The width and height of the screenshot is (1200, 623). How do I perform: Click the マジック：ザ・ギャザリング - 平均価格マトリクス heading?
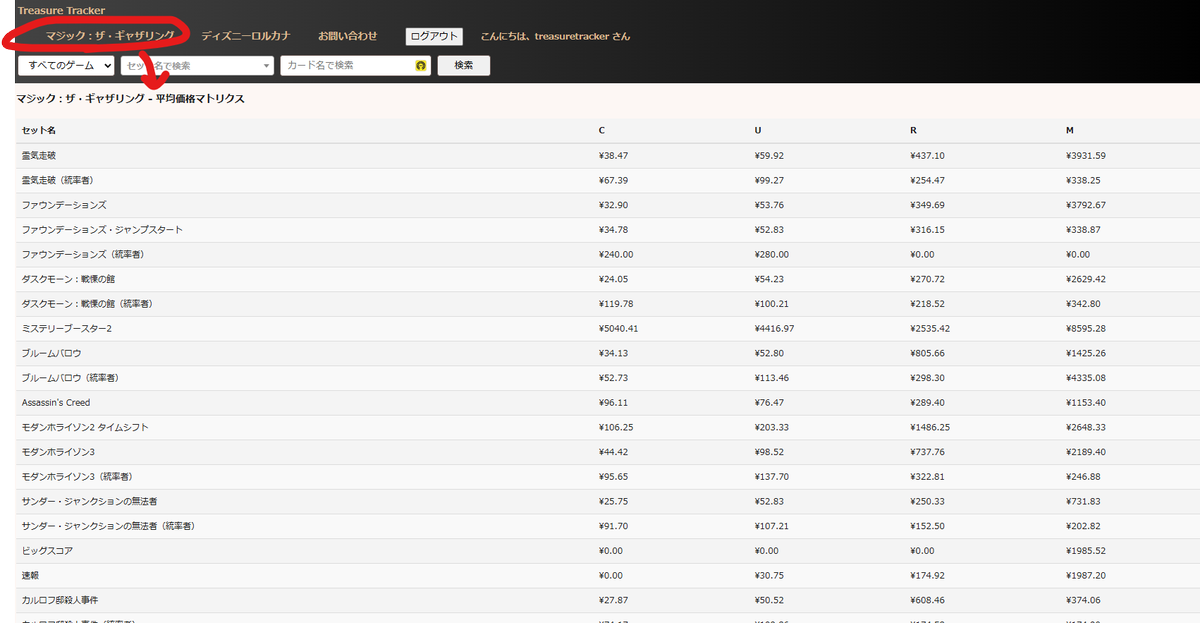point(130,99)
